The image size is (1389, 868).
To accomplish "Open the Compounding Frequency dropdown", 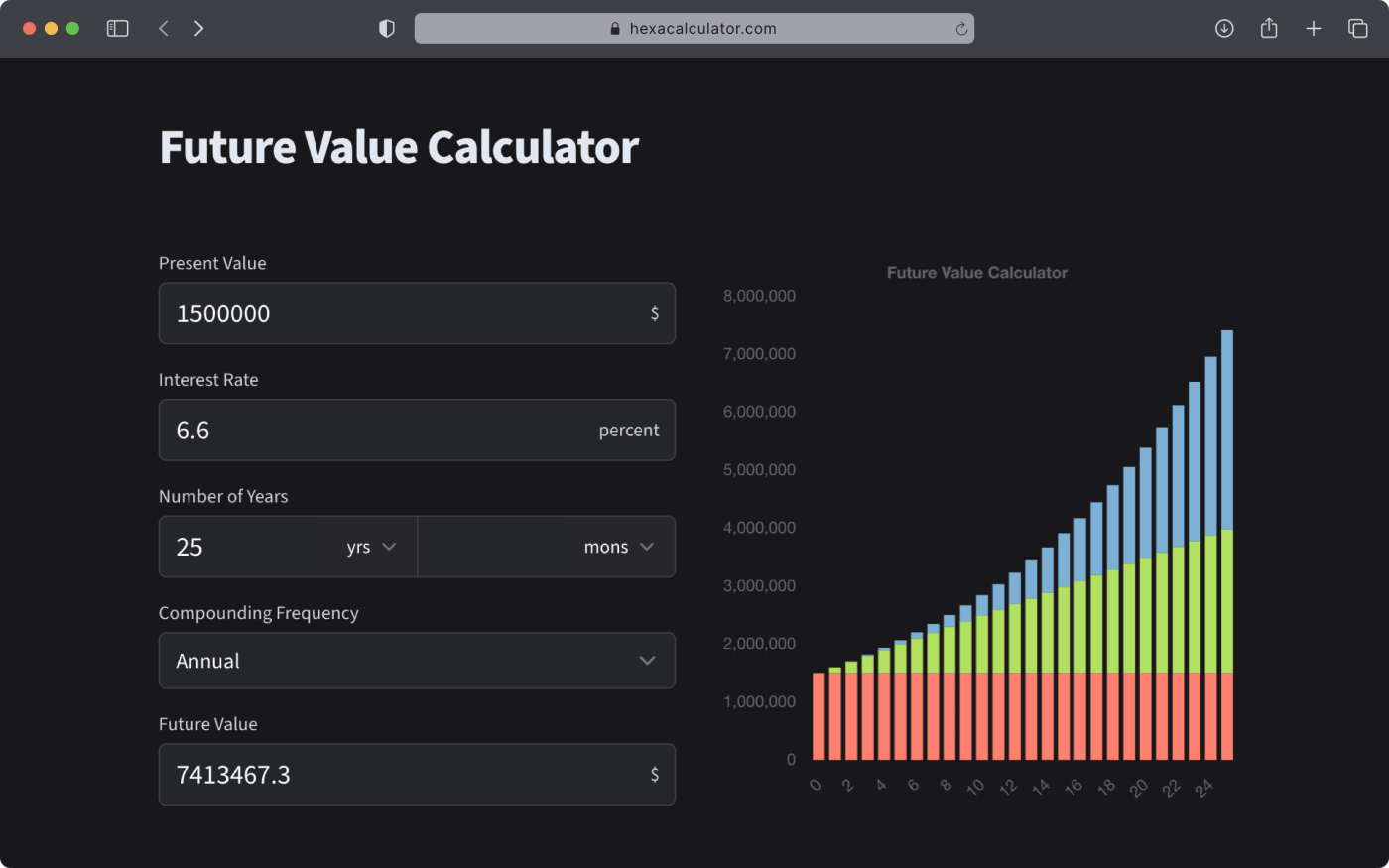I will click(417, 661).
